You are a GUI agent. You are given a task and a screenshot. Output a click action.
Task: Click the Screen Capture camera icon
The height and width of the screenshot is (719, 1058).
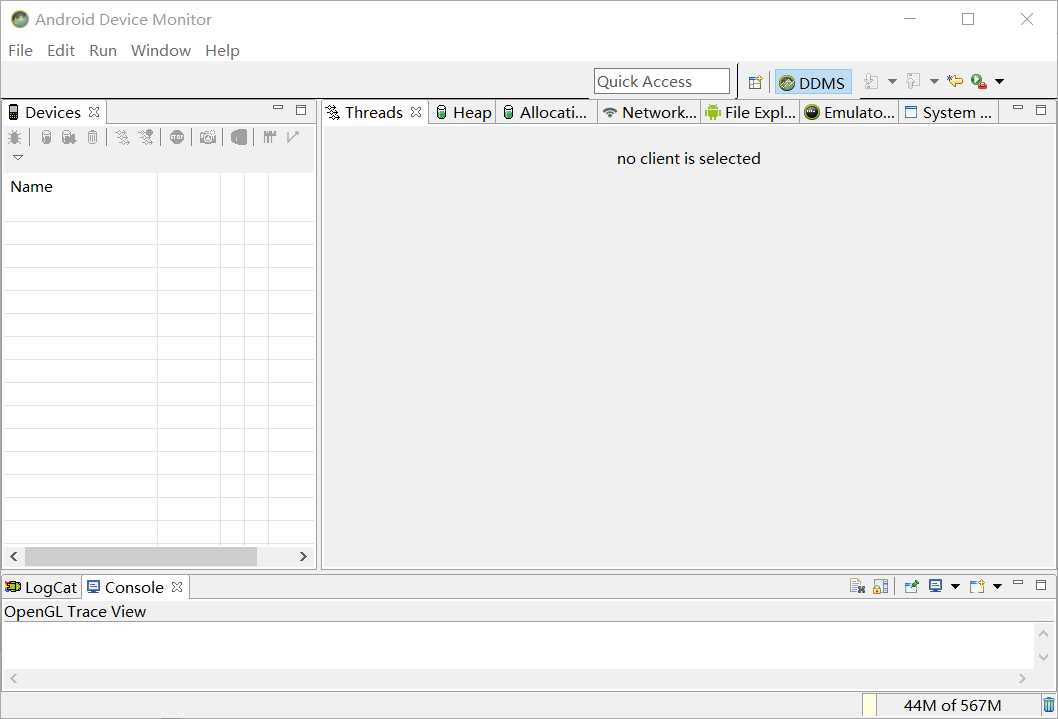coord(208,138)
